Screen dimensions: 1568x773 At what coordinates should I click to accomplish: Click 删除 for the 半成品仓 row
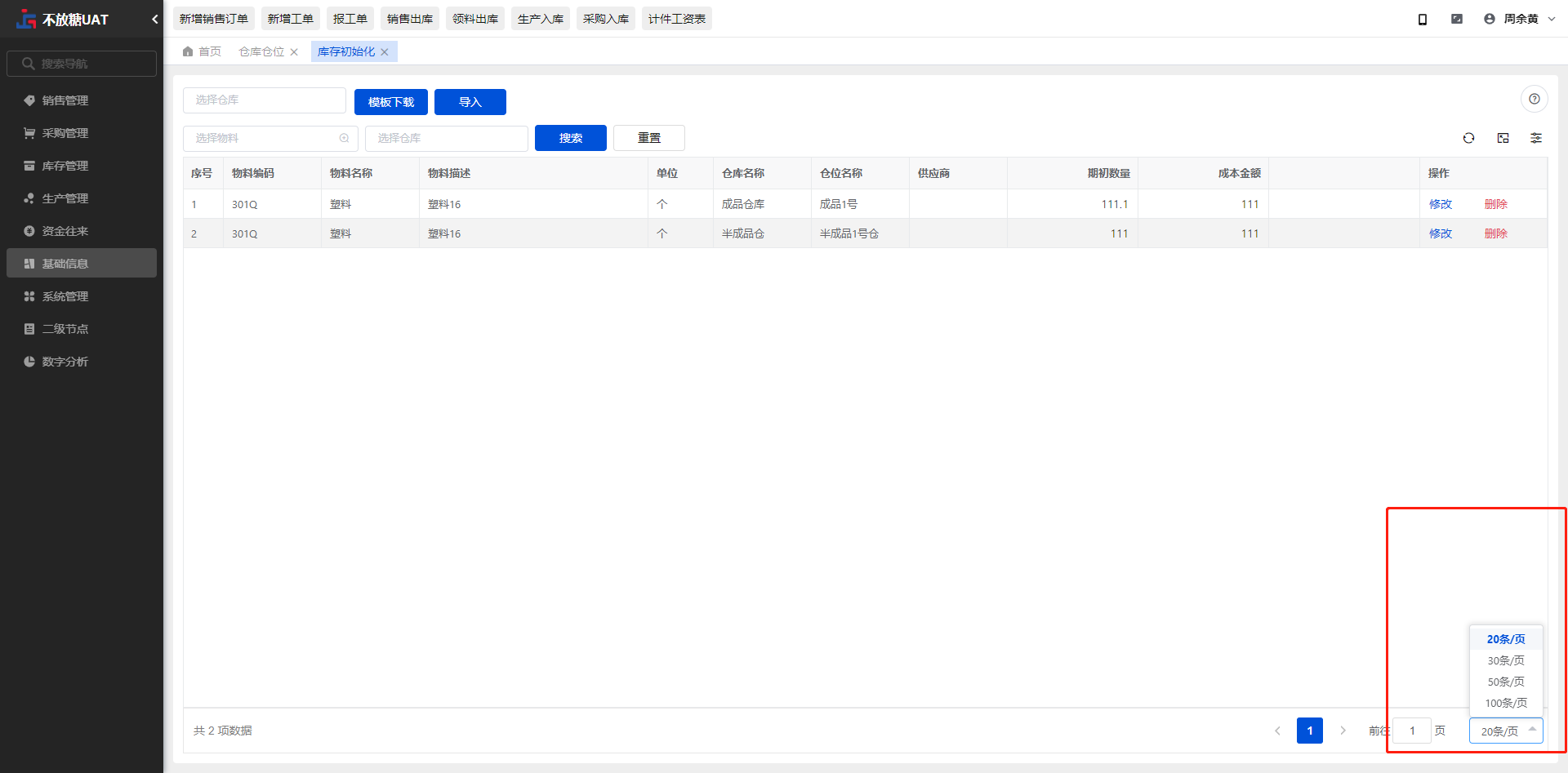point(1496,233)
